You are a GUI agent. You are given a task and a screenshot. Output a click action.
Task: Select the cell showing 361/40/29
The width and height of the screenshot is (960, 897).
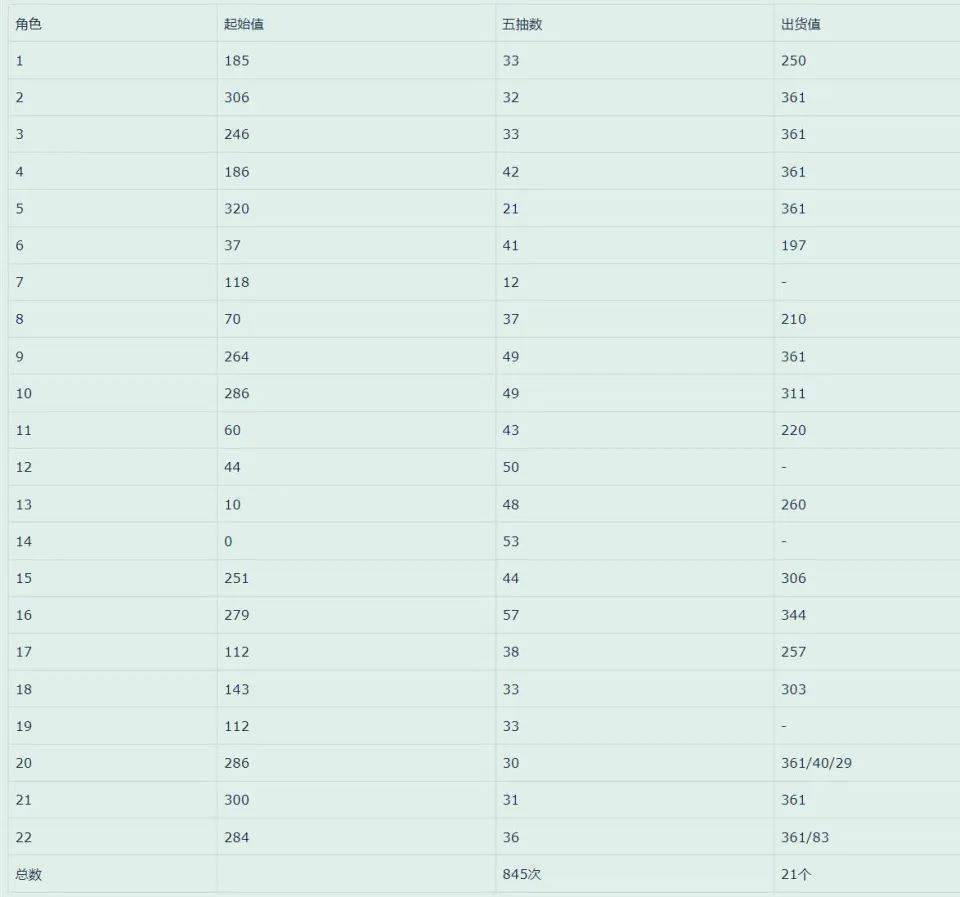(816, 763)
